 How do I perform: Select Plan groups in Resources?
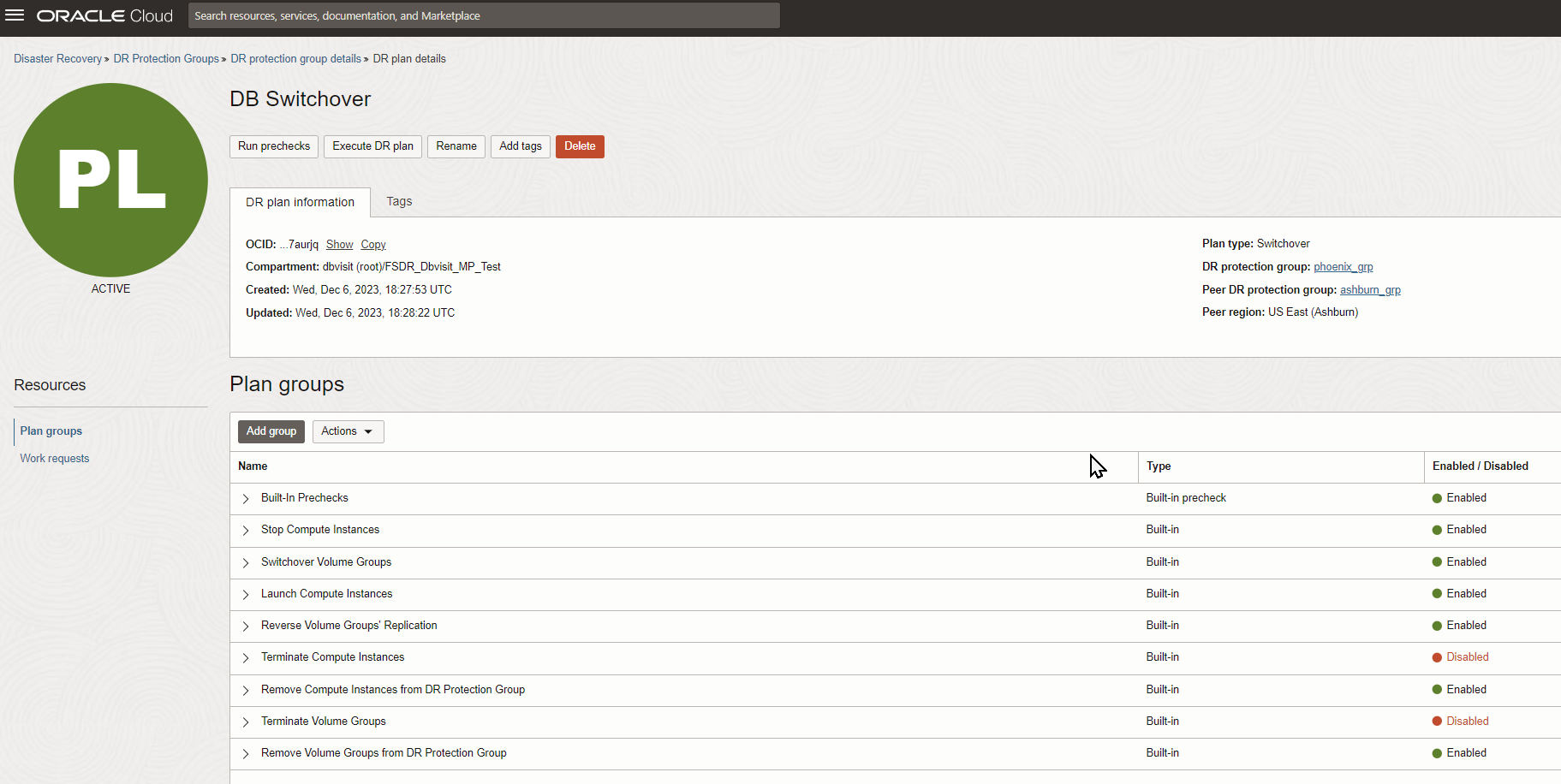point(51,431)
